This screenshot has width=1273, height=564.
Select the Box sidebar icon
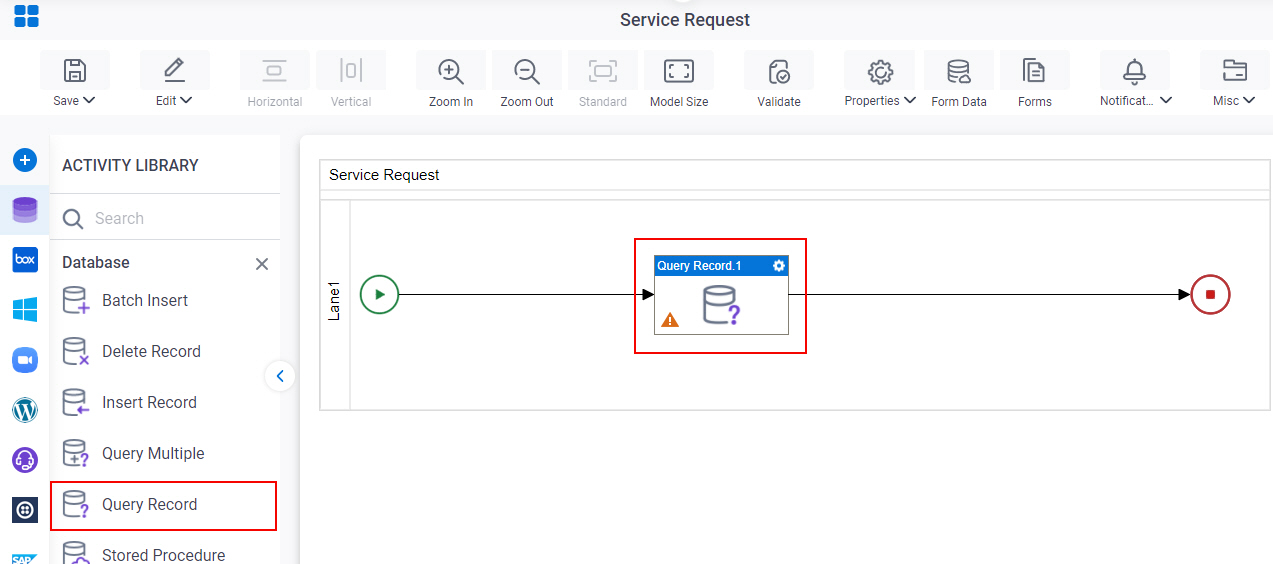coord(25,259)
